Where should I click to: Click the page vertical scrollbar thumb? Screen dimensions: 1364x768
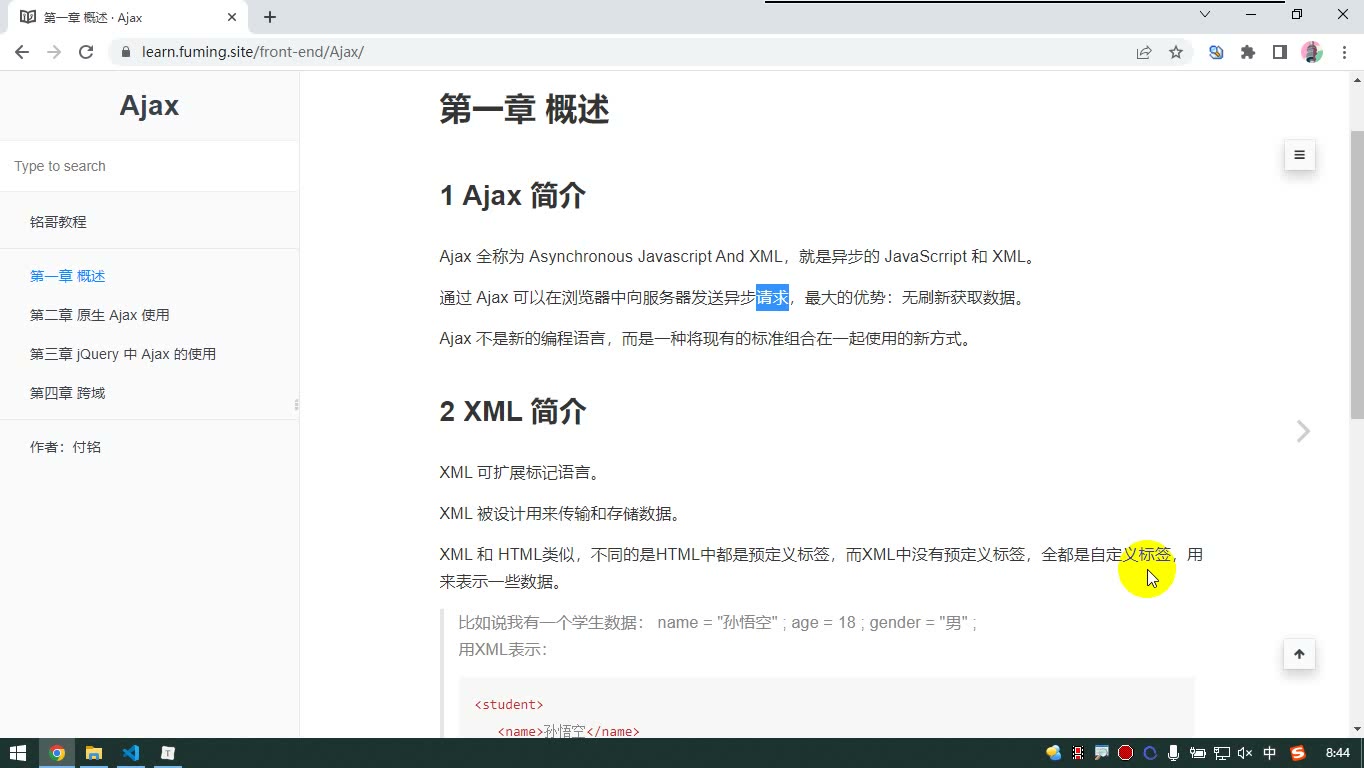pos(1357,275)
